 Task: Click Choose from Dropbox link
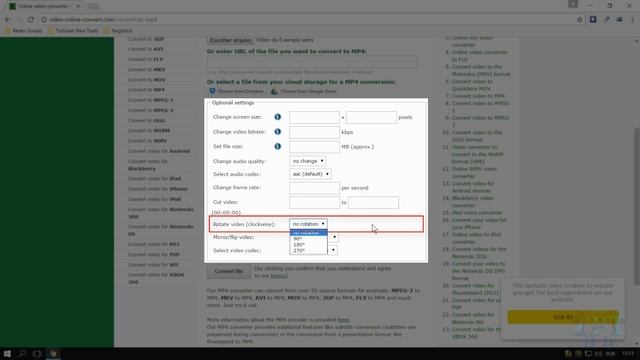(x=240, y=91)
